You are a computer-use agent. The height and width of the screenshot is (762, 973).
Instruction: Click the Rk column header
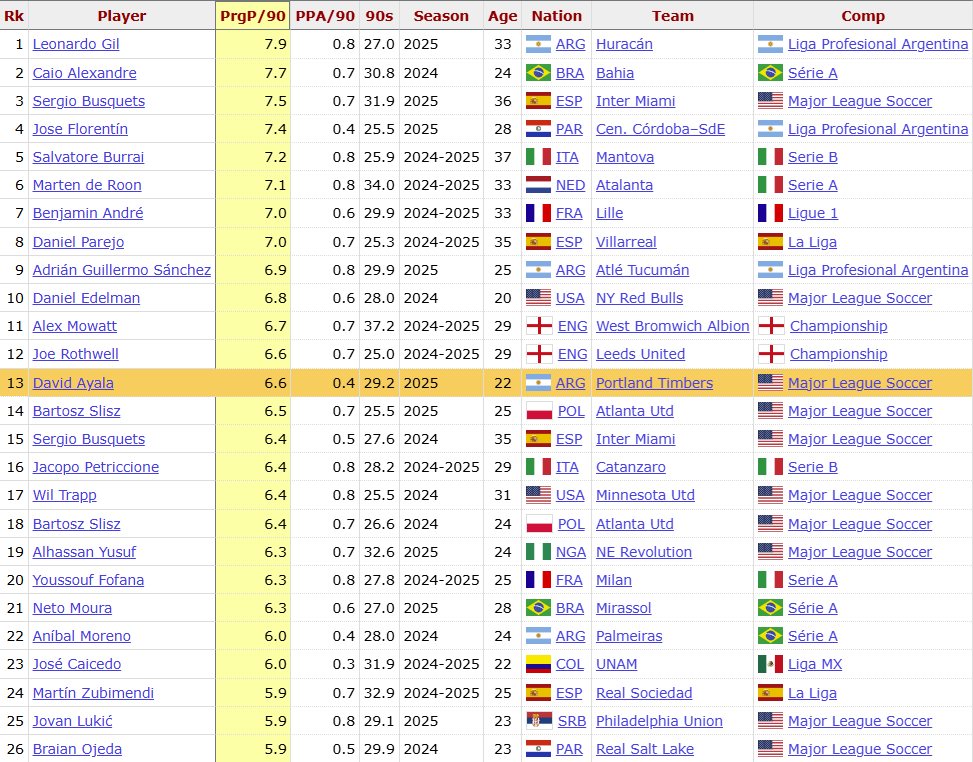click(x=14, y=16)
